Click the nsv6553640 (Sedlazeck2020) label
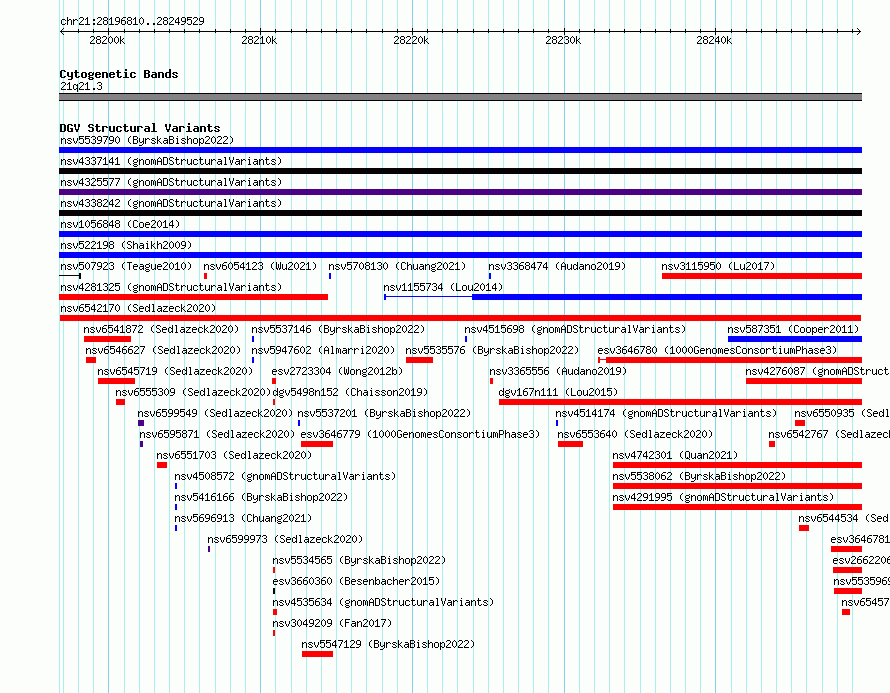 635,434
